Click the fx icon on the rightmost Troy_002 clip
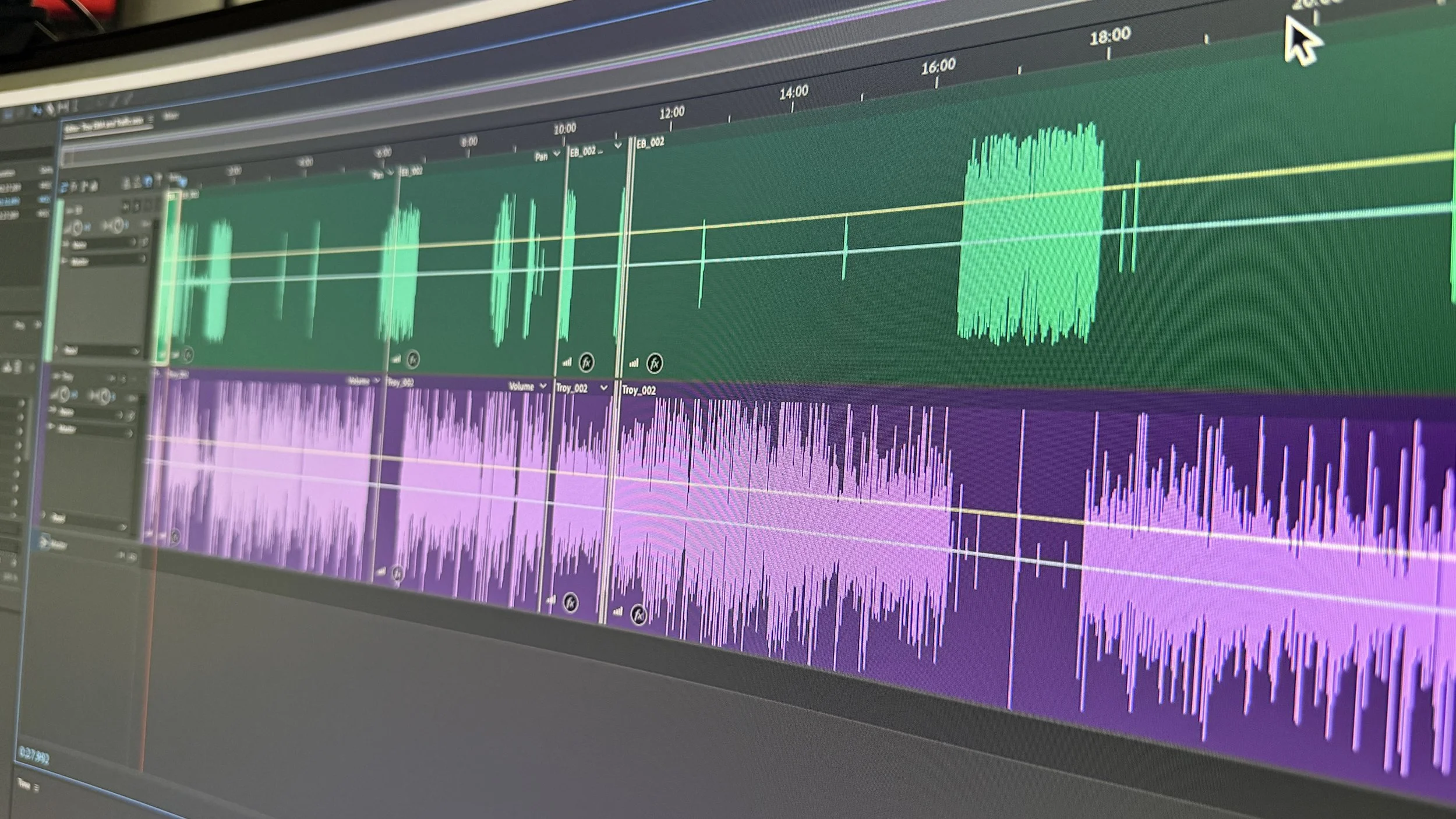Viewport: 1456px width, 819px height. click(x=639, y=614)
